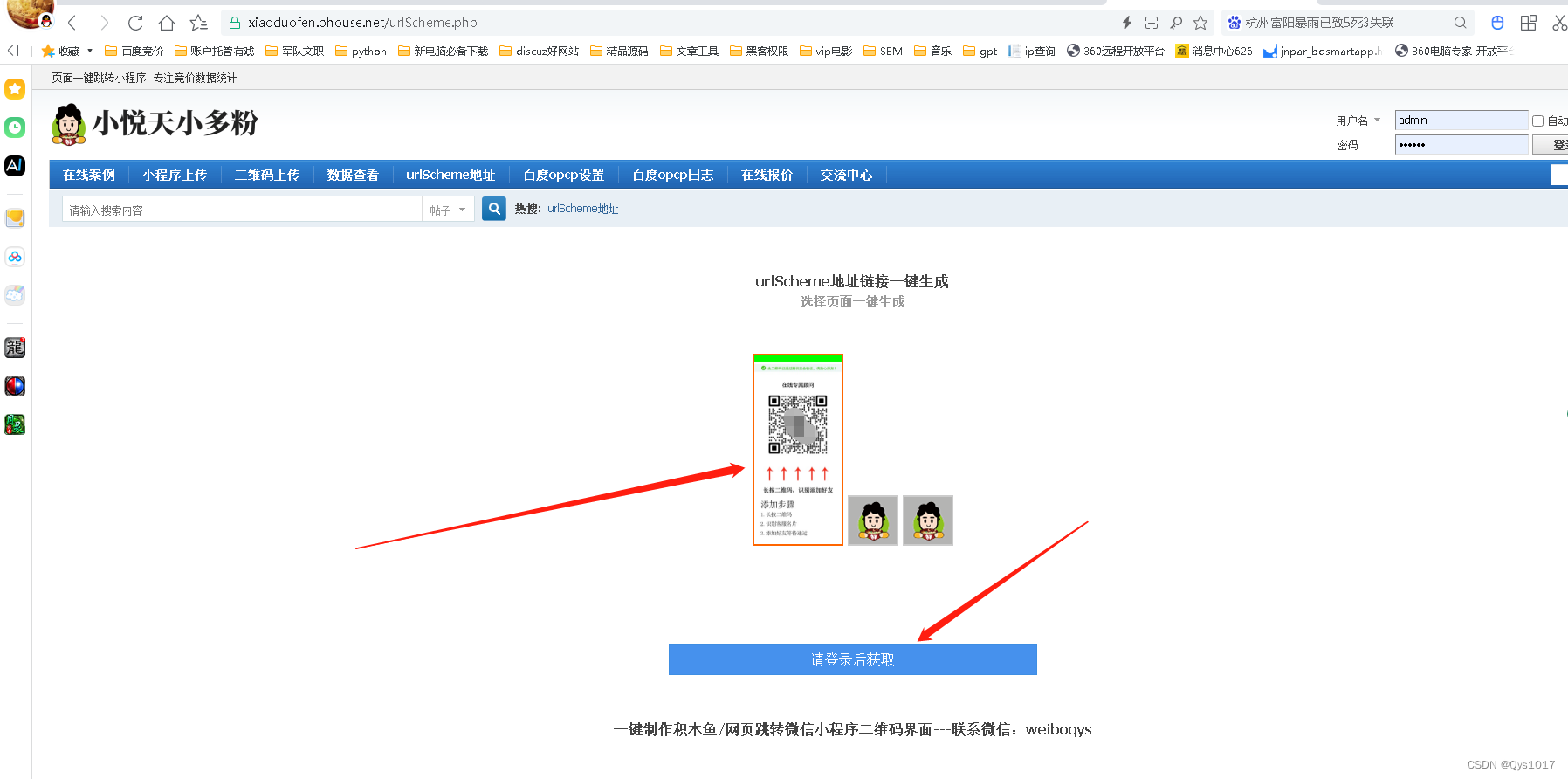This screenshot has height=779, width=1568.
Task: Open the gpt bookmark folder
Action: click(x=980, y=51)
